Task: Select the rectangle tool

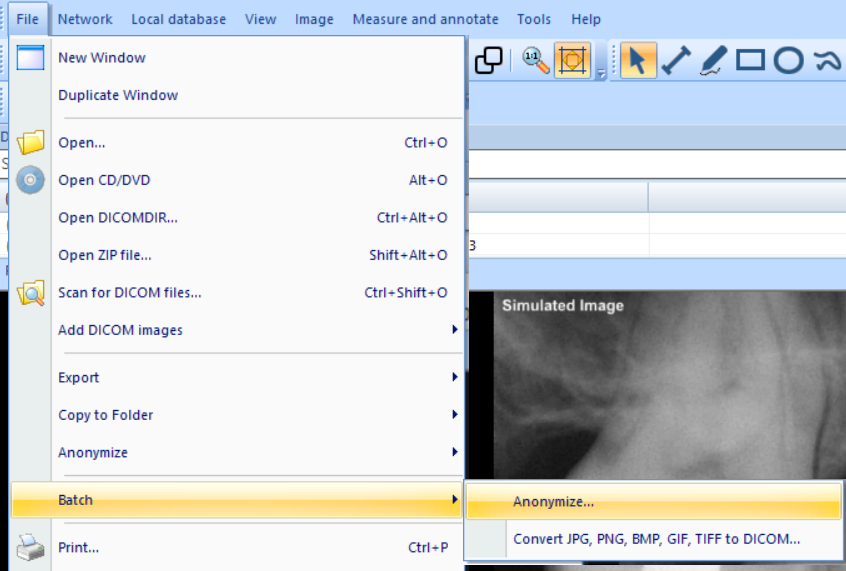Action: point(751,60)
